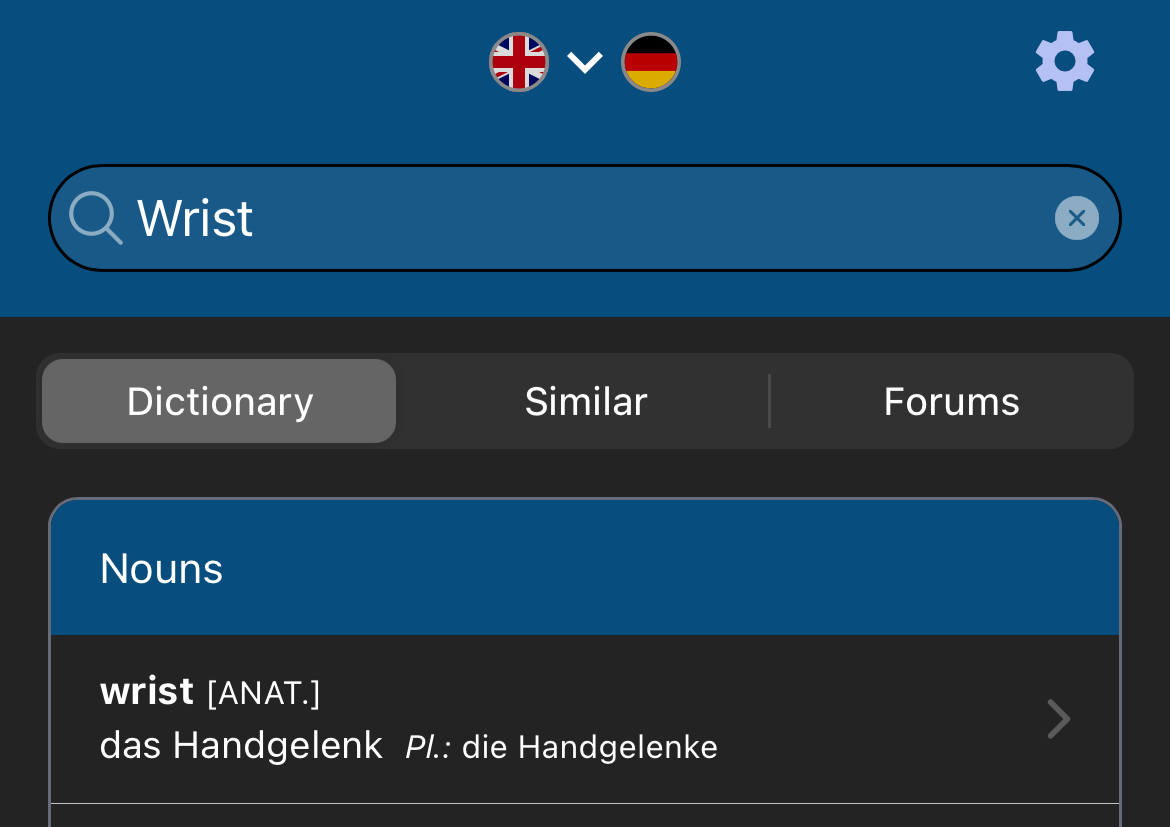Click the plural form "die Handgelenke"

tap(590, 747)
